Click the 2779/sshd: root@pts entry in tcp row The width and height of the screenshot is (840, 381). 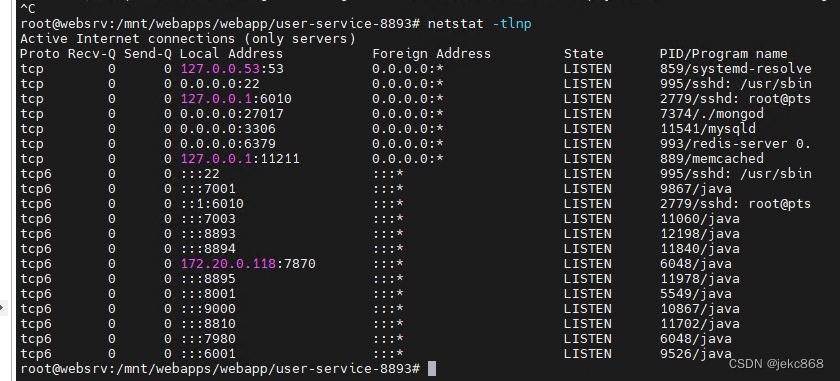pyautogui.click(x=736, y=99)
